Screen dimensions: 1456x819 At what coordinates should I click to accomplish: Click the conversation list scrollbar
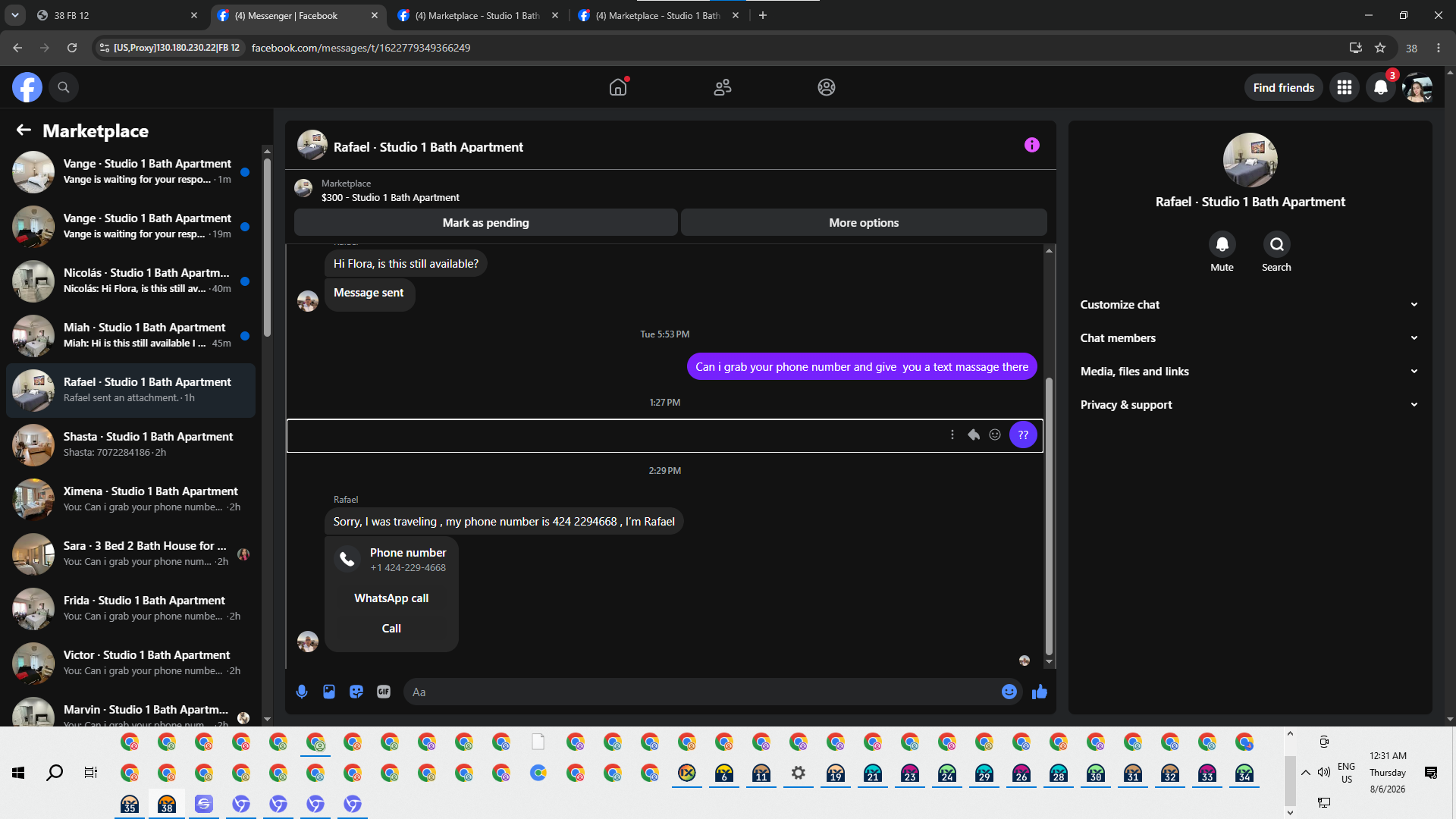[x=267, y=246]
